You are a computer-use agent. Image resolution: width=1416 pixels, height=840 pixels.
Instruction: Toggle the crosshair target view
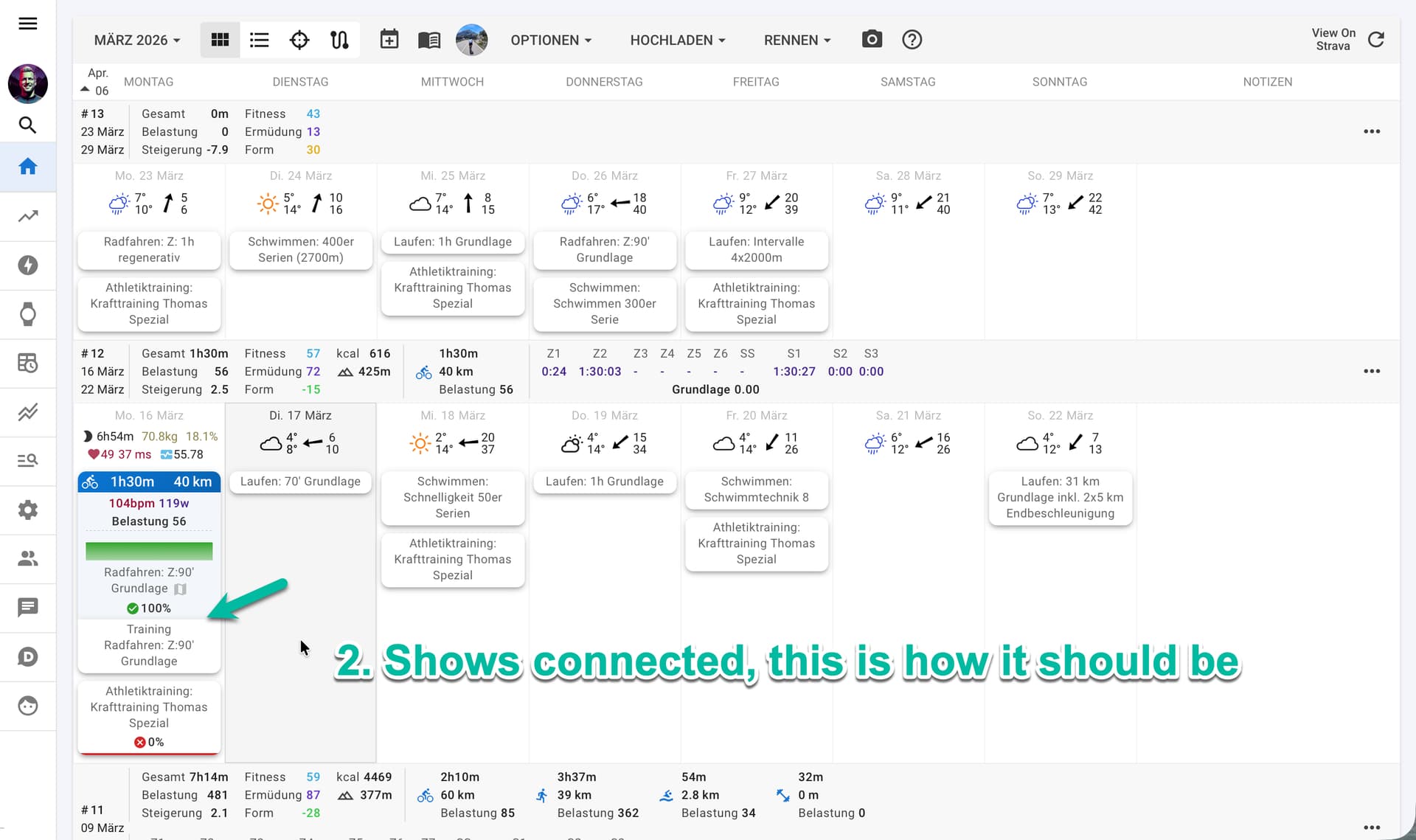click(299, 40)
